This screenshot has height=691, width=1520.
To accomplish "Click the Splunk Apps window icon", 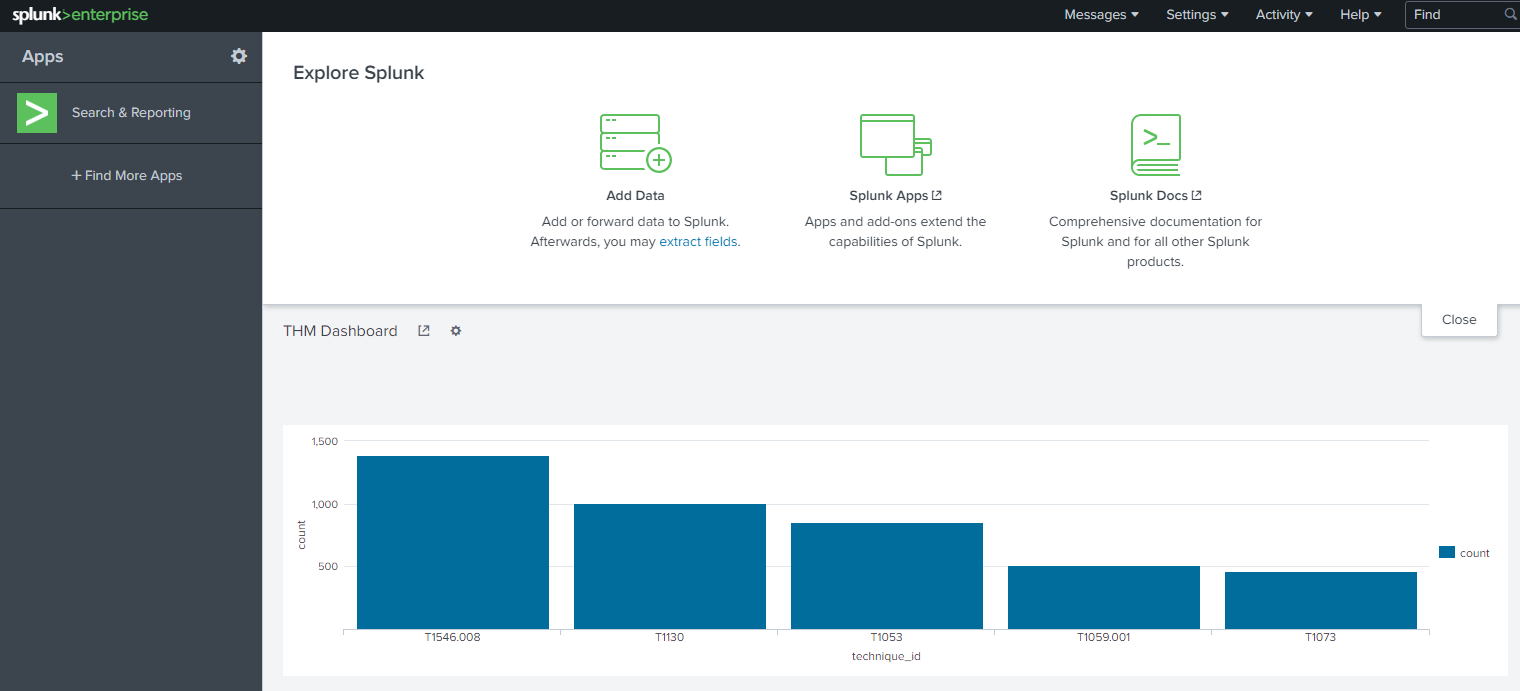I will pyautogui.click(x=895, y=144).
